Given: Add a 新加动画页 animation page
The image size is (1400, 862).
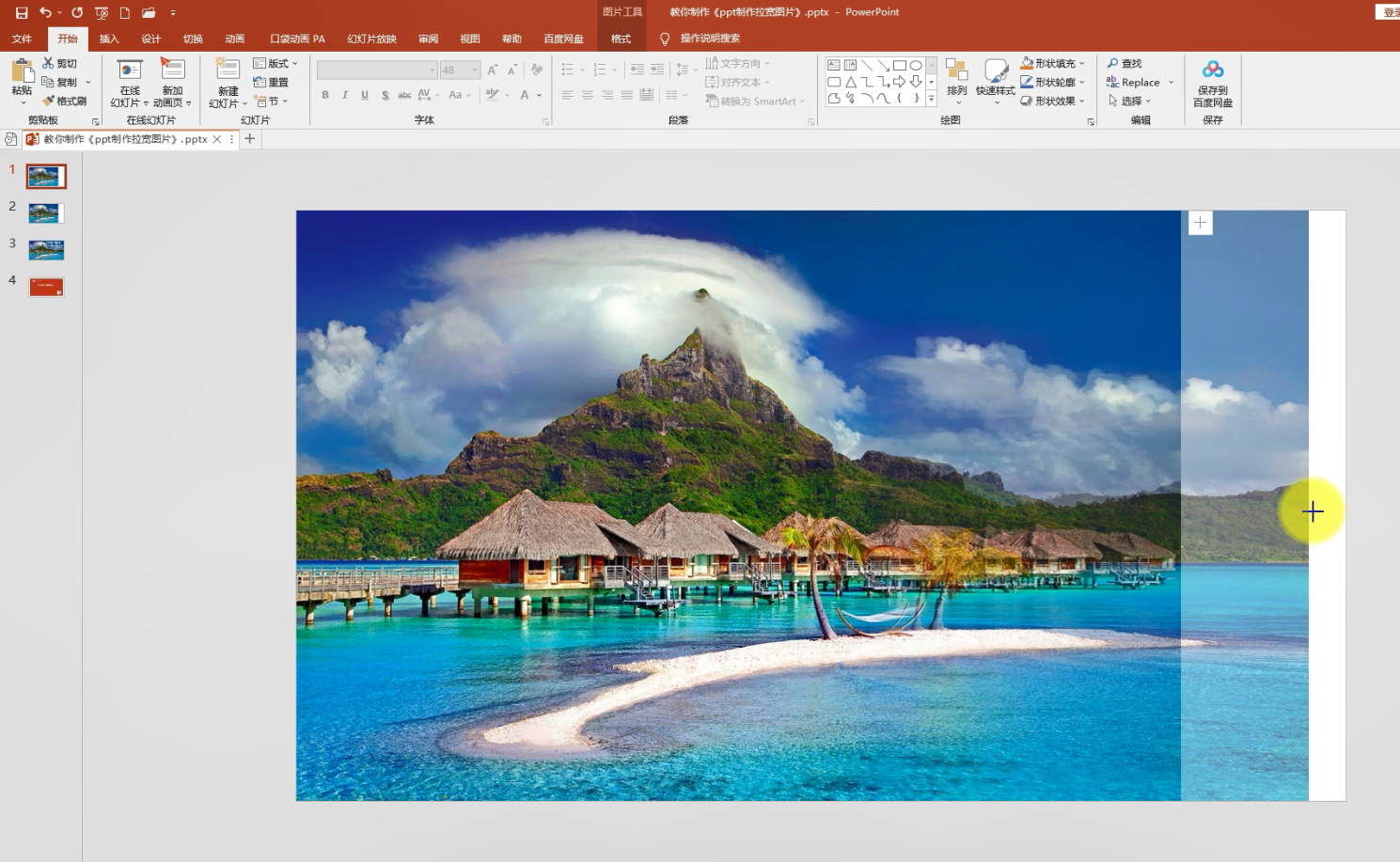Looking at the screenshot, I should 172,83.
